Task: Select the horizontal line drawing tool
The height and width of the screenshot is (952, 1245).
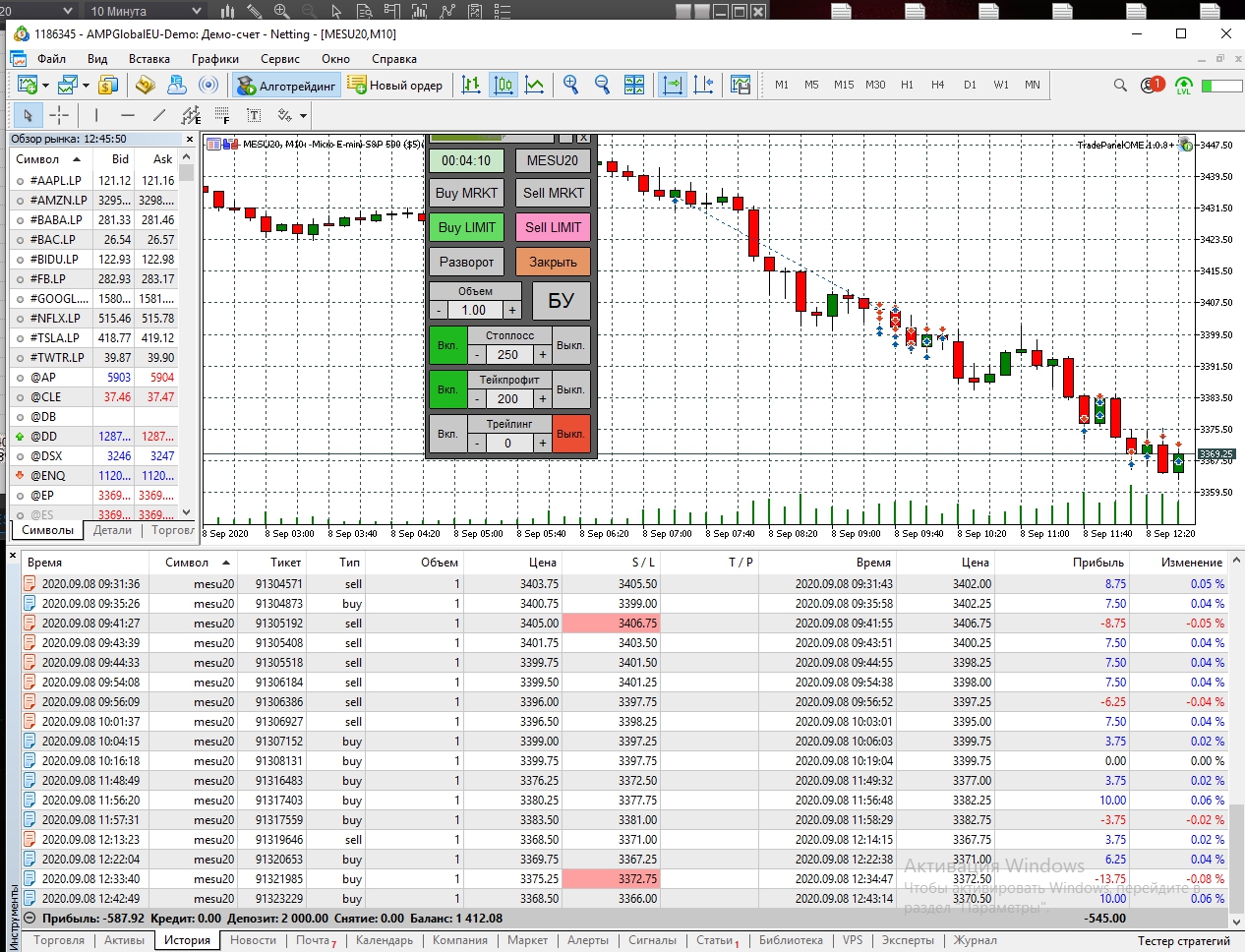Action: point(128,115)
